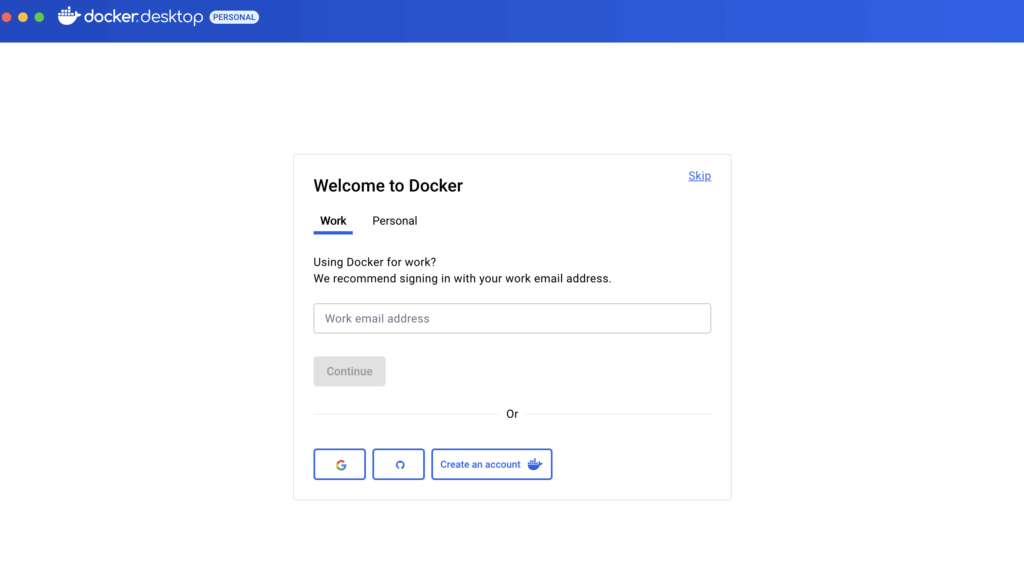Maximize the window with the green button
This screenshot has height=568, width=1024.
(39, 17)
